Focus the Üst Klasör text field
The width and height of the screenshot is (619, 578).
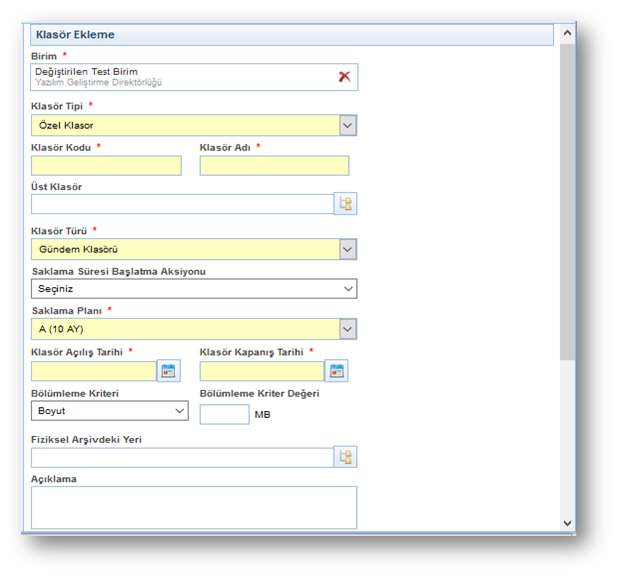181,204
